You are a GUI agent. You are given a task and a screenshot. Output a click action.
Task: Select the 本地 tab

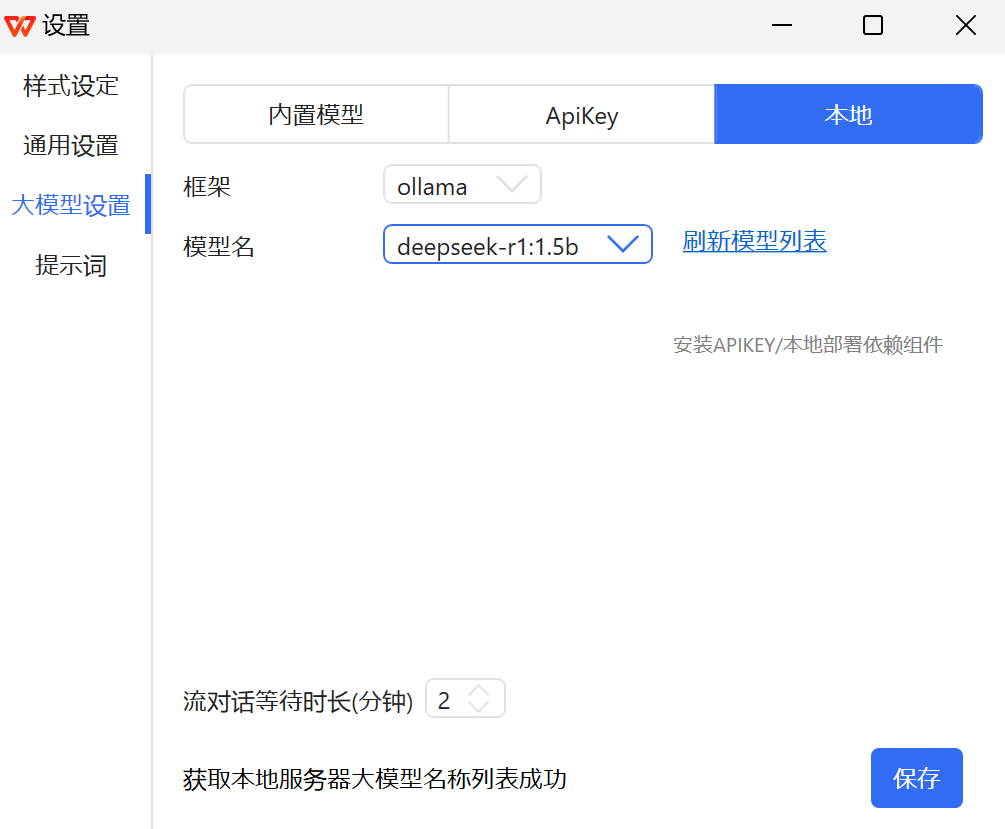click(x=848, y=114)
